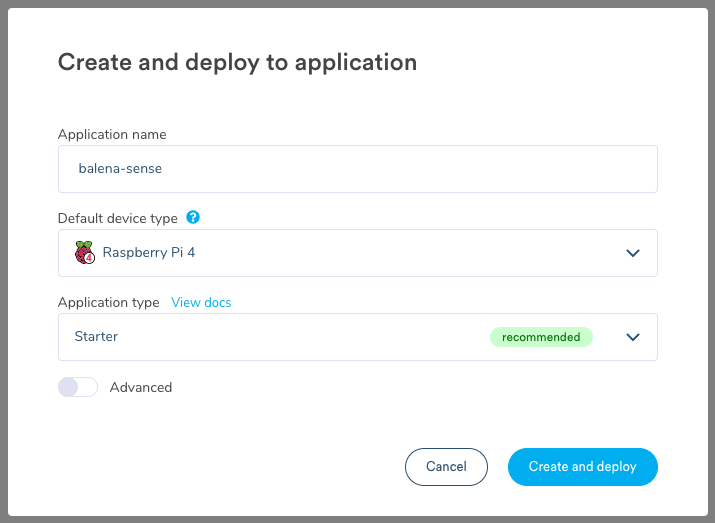Toggle the Advanced switch

coord(78,387)
